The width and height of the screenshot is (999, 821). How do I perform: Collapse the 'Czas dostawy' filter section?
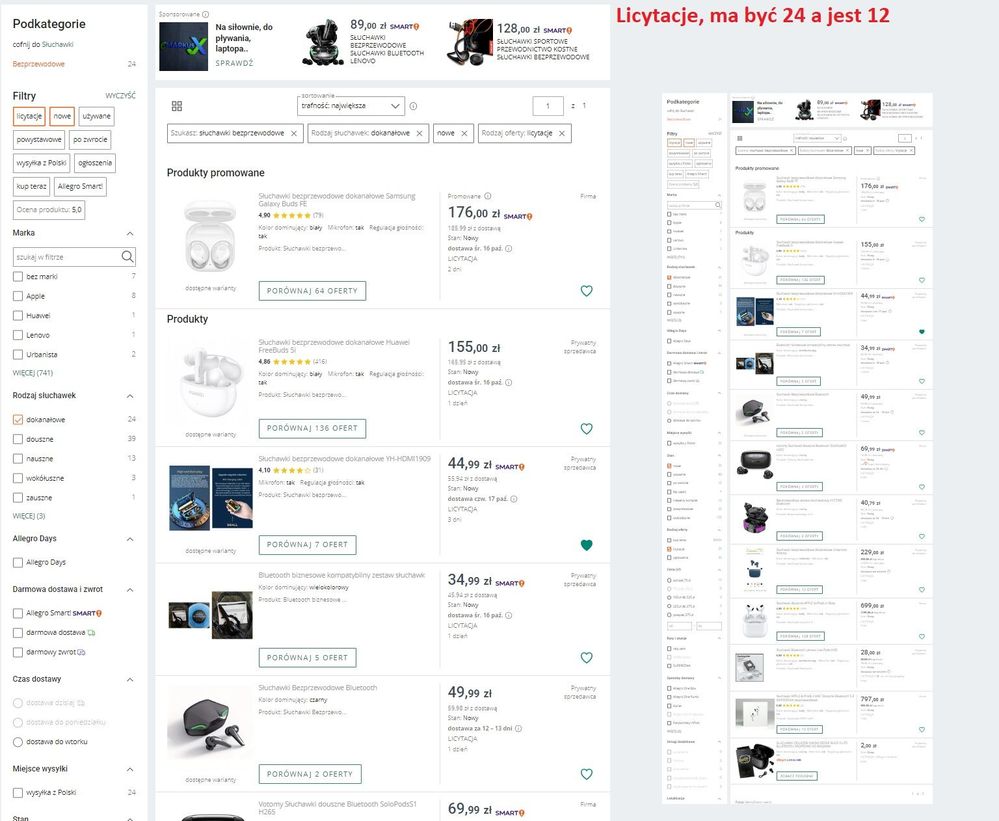click(x=130, y=680)
